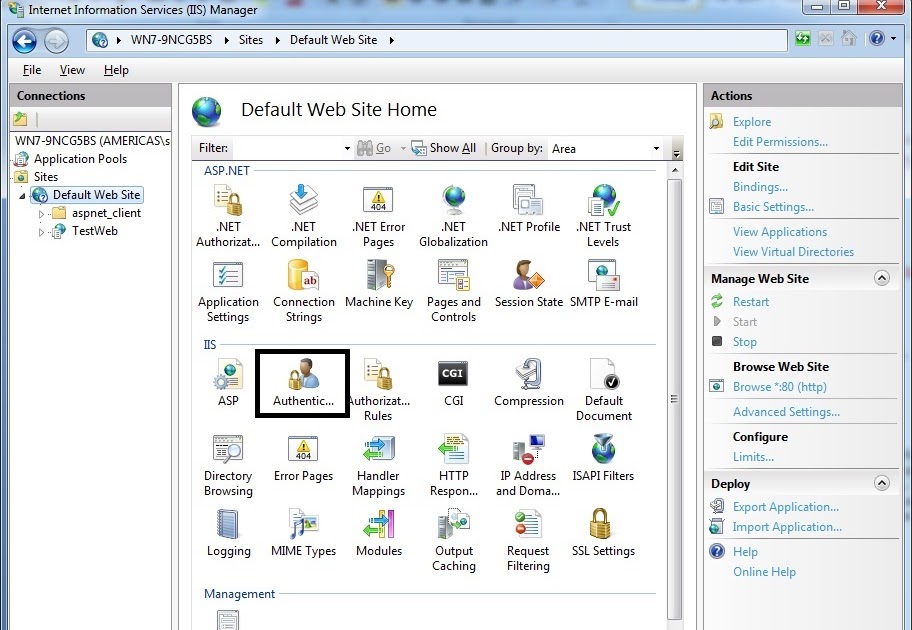Screen dimensions: 912x630
Task: Collapse the Manage Web Site section
Action: pos(881,277)
